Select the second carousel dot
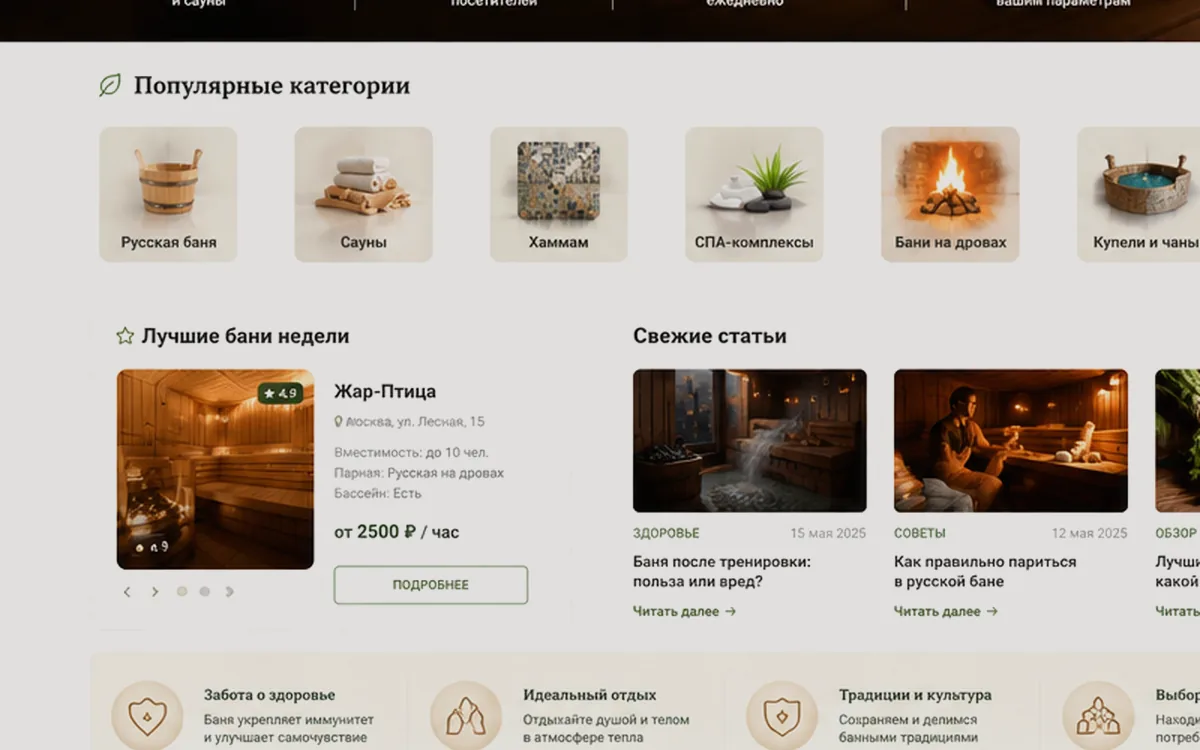The width and height of the screenshot is (1200, 750). pyautogui.click(x=205, y=592)
